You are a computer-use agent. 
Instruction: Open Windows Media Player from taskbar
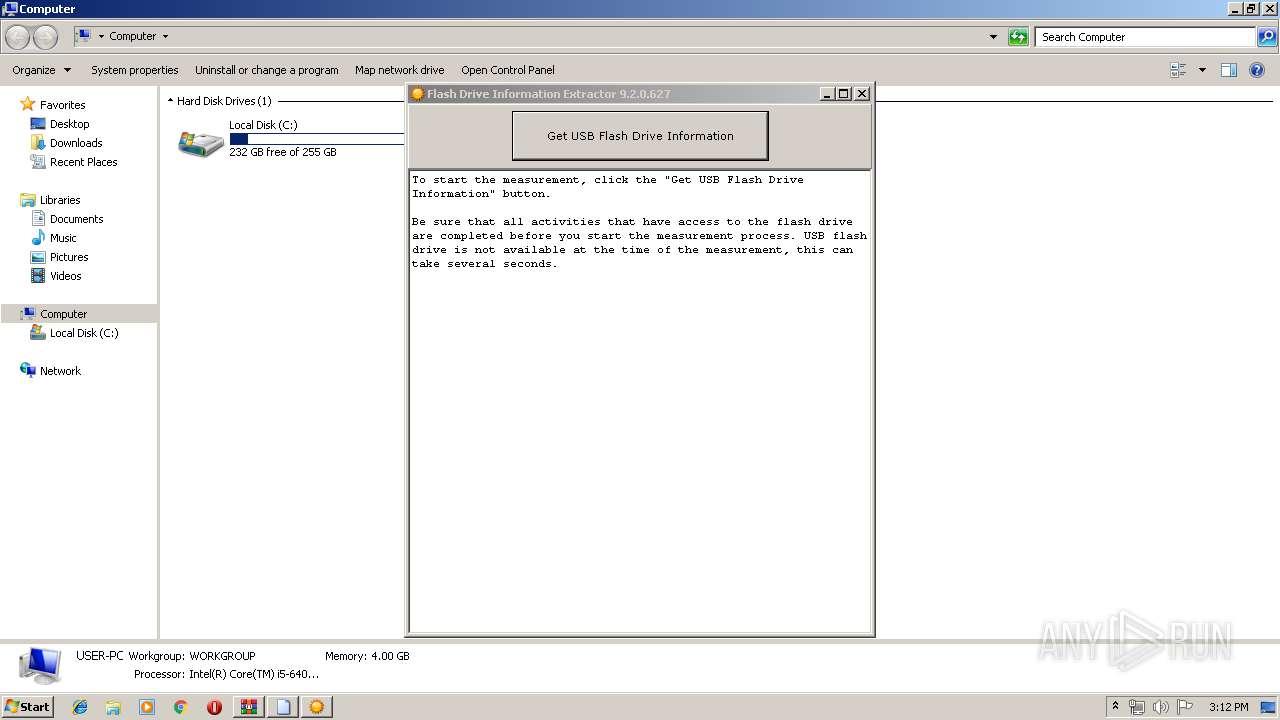147,707
